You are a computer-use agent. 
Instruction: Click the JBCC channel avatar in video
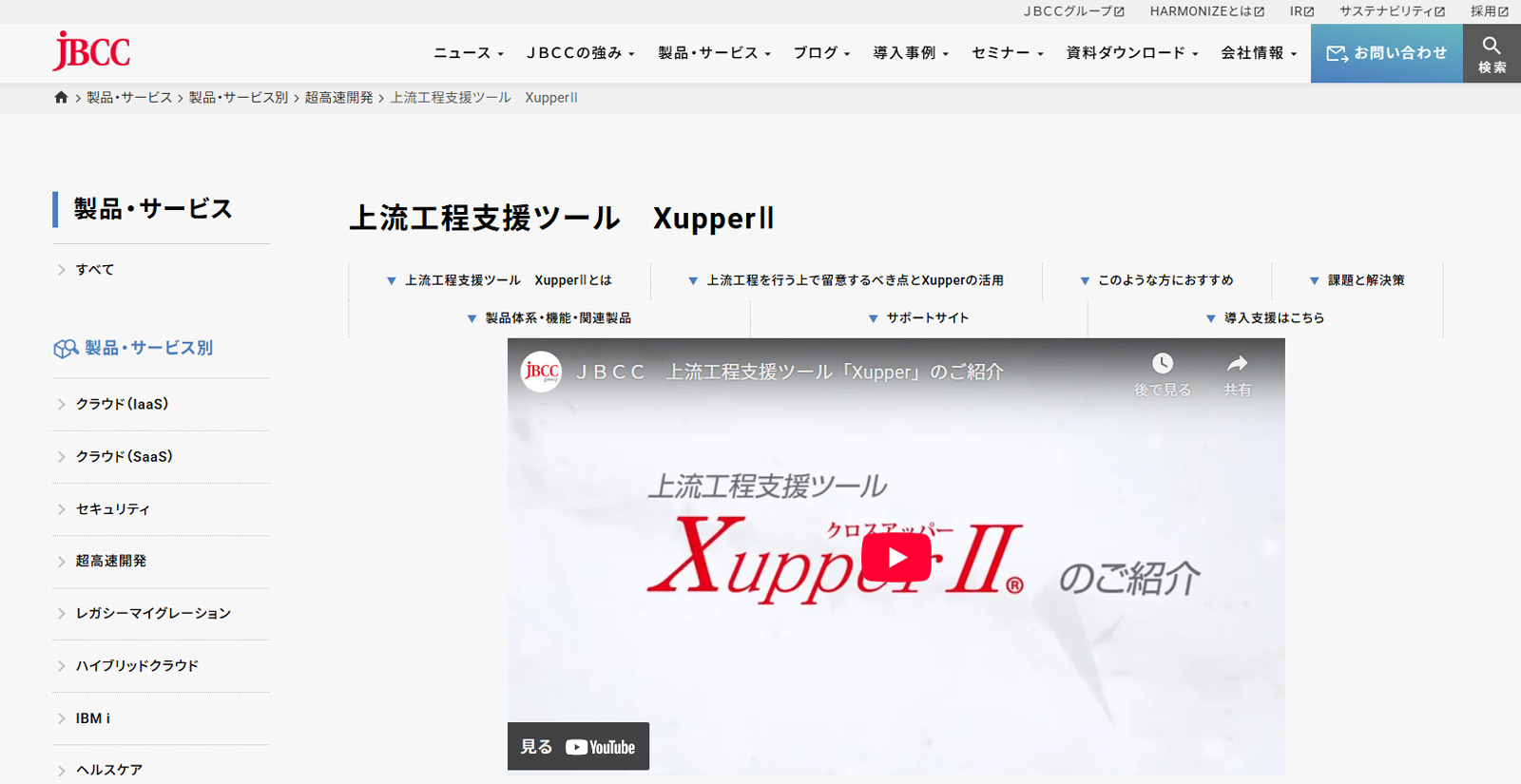coord(542,372)
